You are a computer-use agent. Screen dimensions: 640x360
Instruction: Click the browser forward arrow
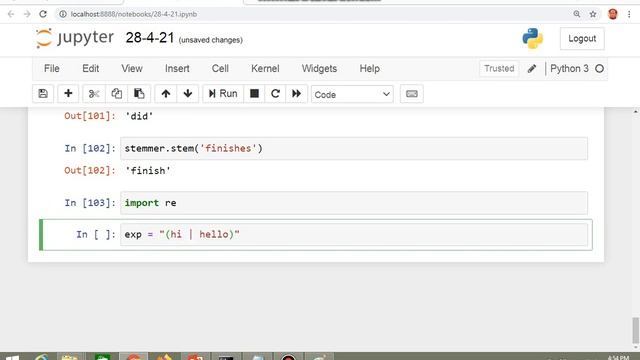coord(27,14)
